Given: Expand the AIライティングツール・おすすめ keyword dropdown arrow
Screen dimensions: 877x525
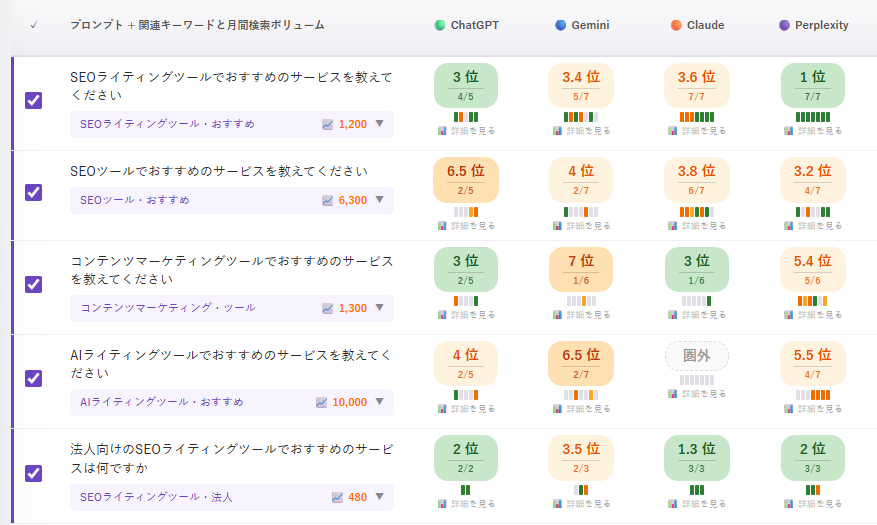Looking at the screenshot, I should (x=380, y=401).
